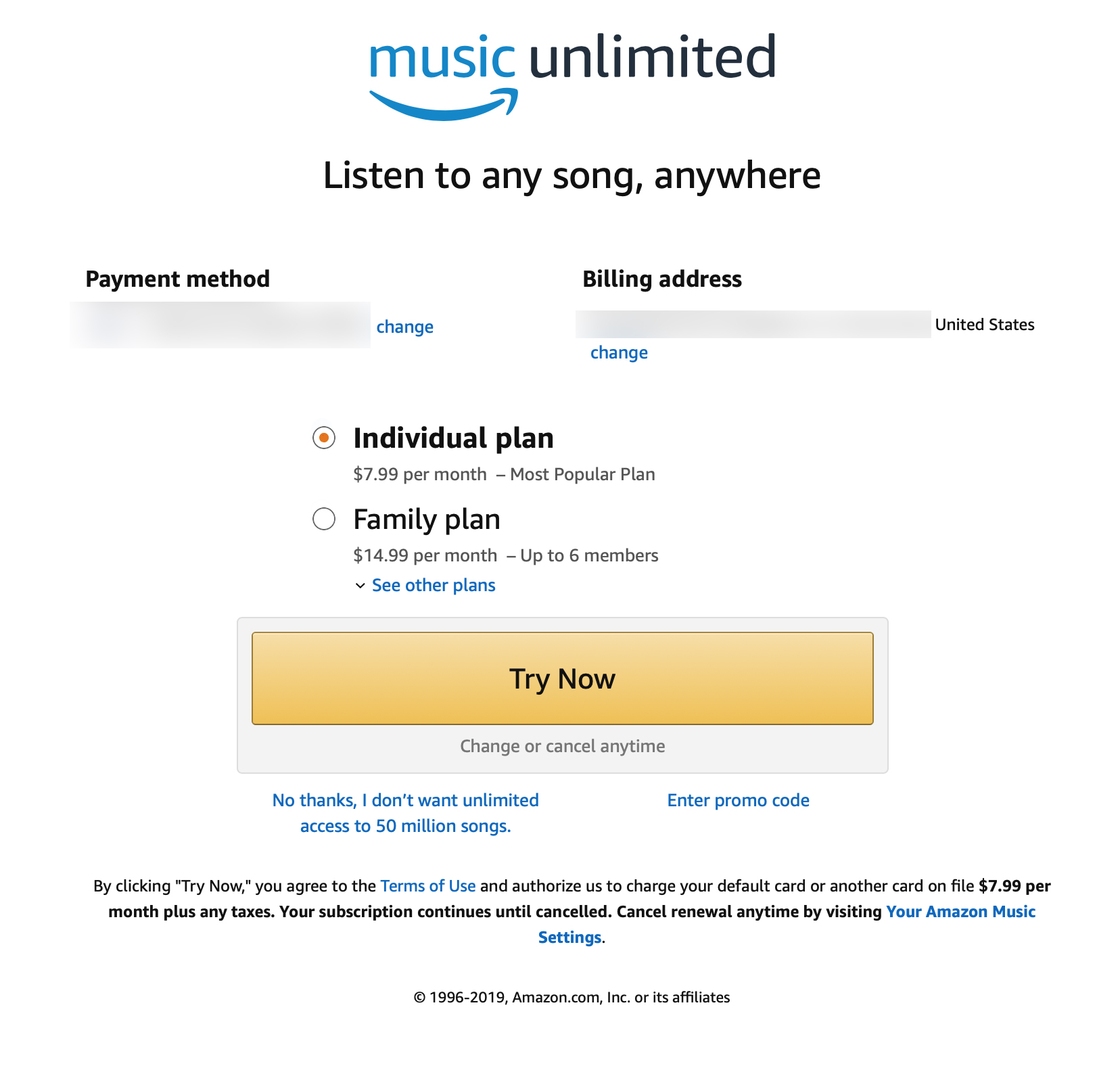Click the Most Popular Plan description
The image size is (1120, 1066).
click(582, 475)
